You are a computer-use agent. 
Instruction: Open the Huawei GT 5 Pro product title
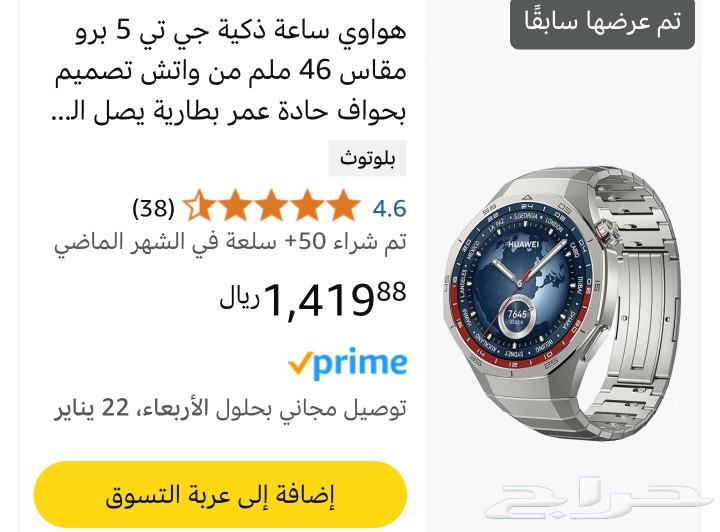229,71
